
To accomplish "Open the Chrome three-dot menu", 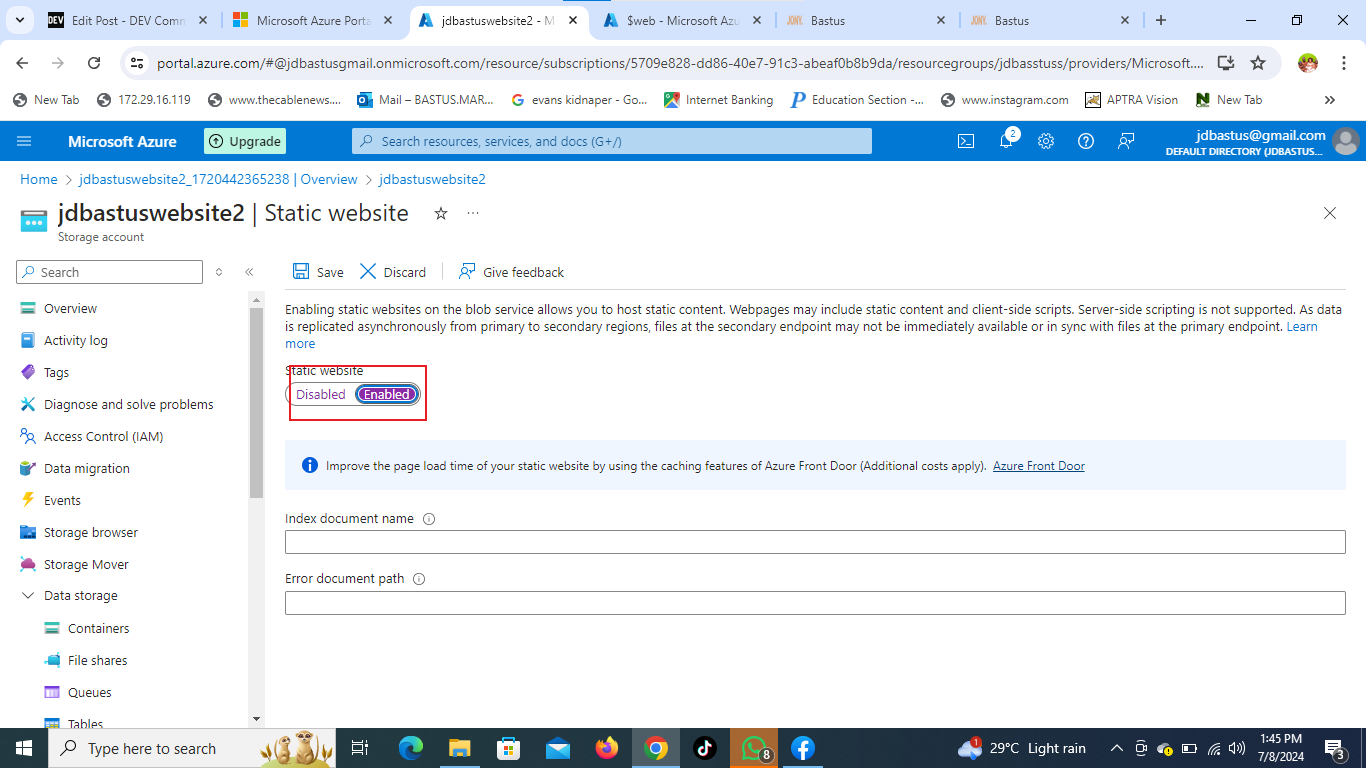I will 1344,63.
